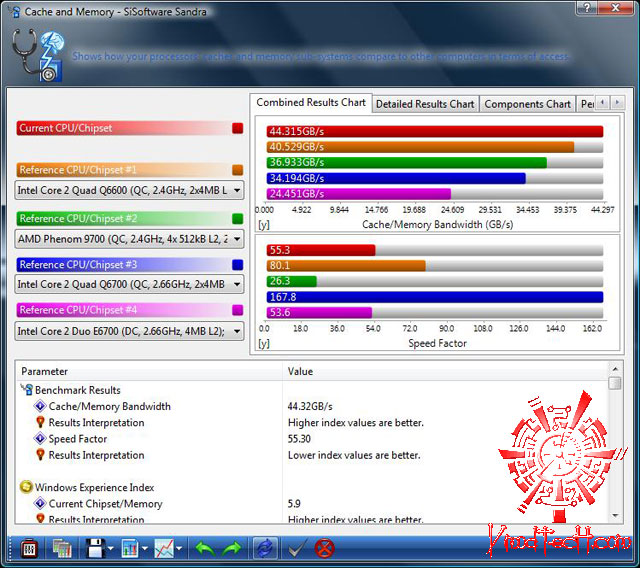This screenshot has width=640, height=568.
Task: Open the AMD Phenom 9700 dropdown
Action: click(129, 239)
